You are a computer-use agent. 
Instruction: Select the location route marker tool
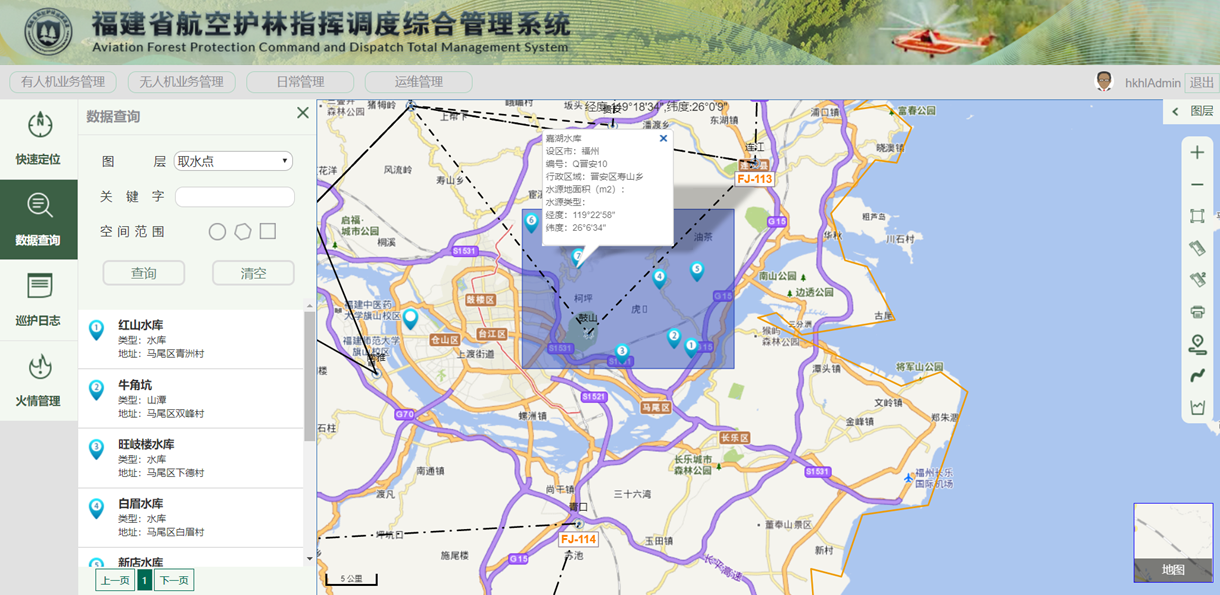[1197, 344]
